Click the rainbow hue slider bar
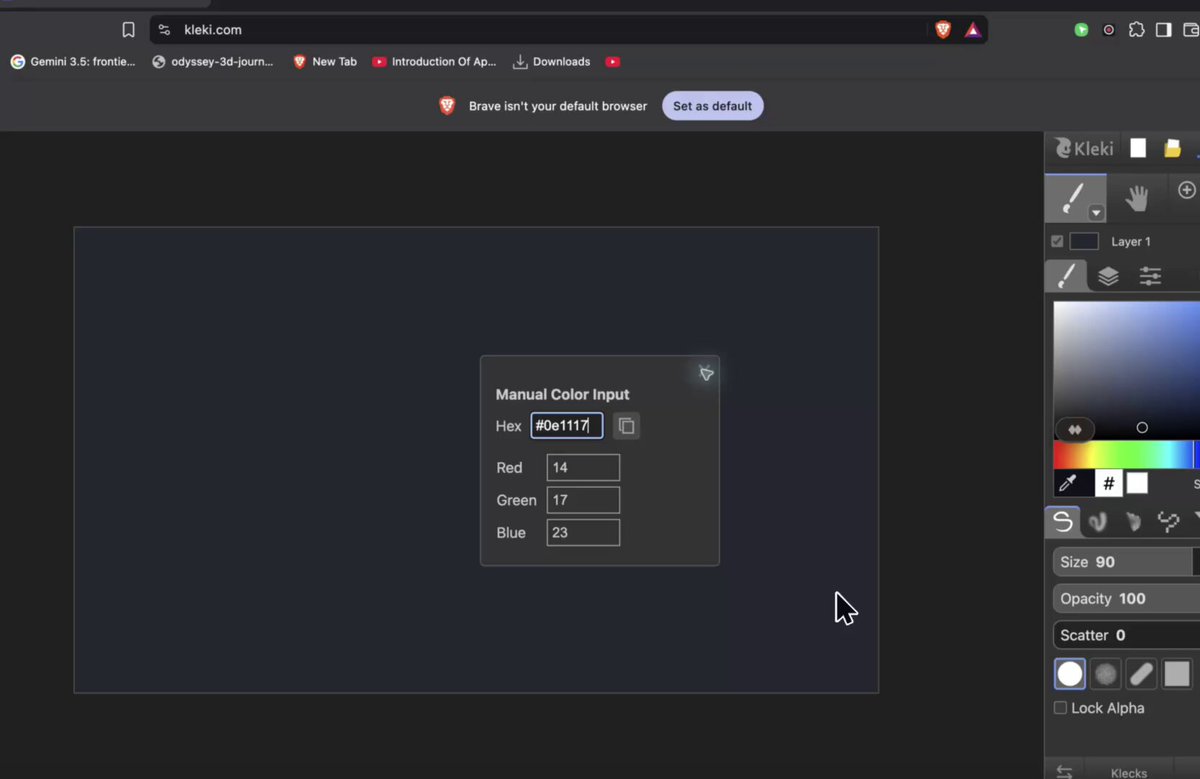The width and height of the screenshot is (1200, 779). click(1127, 455)
